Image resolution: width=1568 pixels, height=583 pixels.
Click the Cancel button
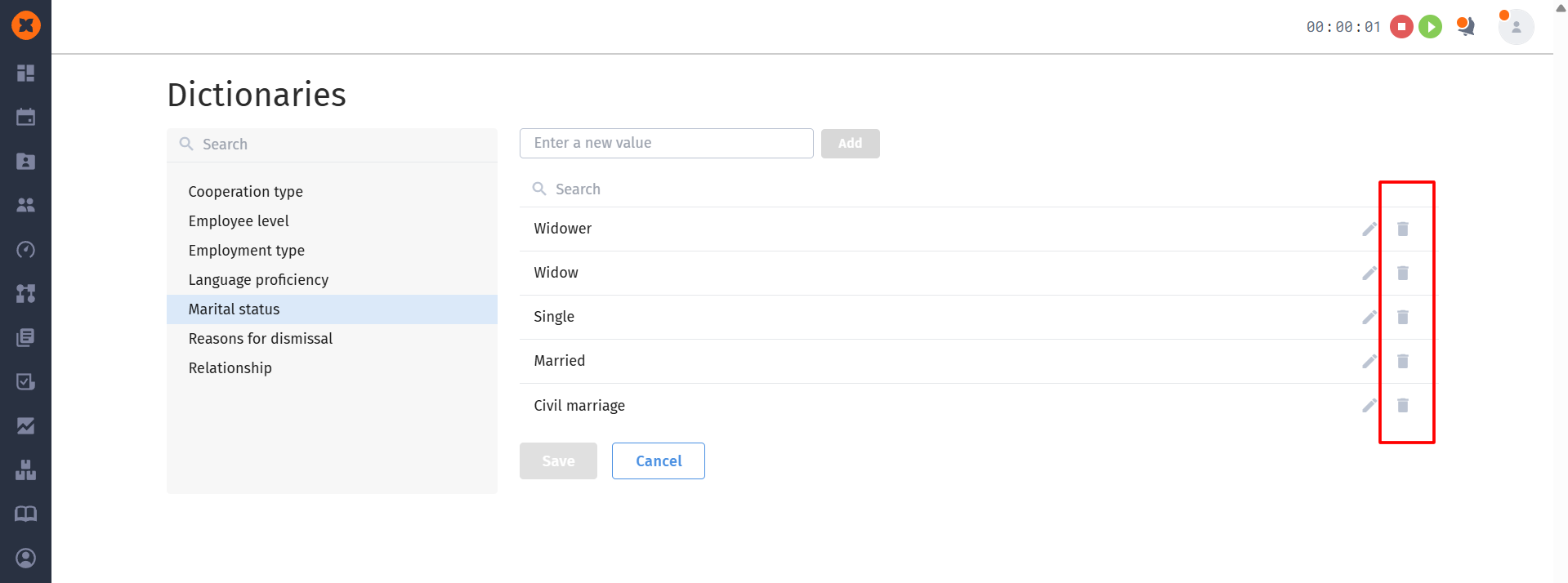658,461
